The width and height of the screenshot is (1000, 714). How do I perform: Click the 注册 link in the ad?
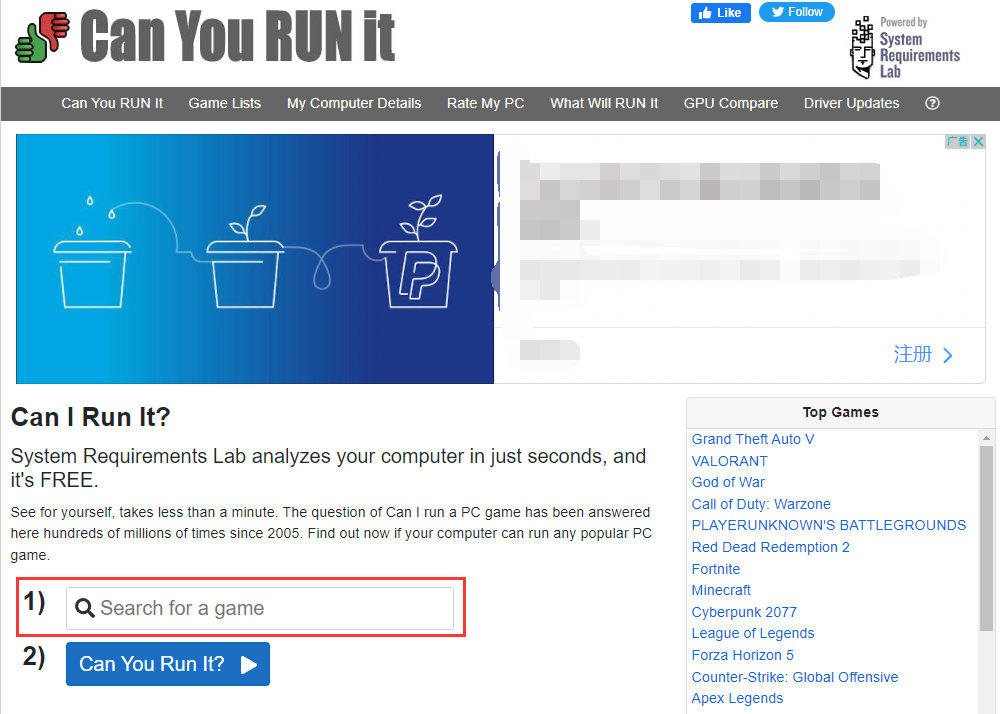923,354
